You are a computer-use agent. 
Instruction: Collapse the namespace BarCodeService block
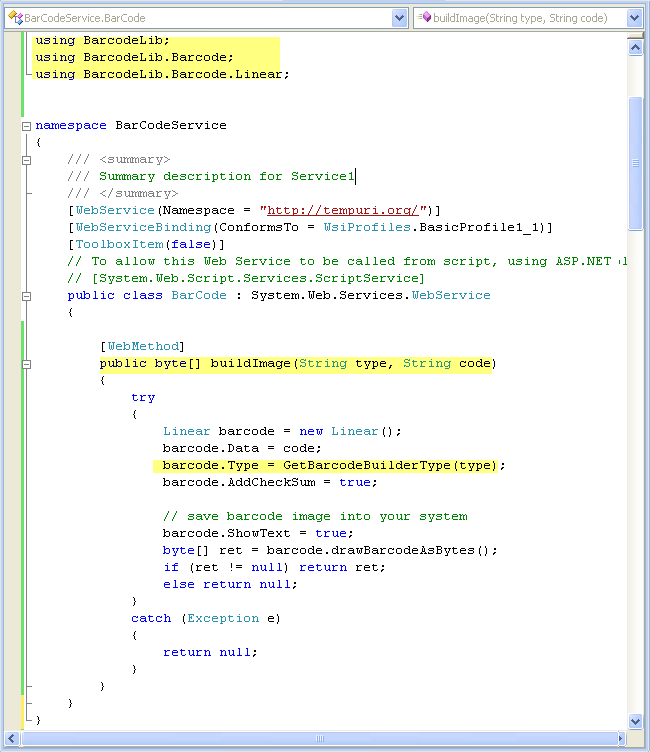[x=26, y=126]
